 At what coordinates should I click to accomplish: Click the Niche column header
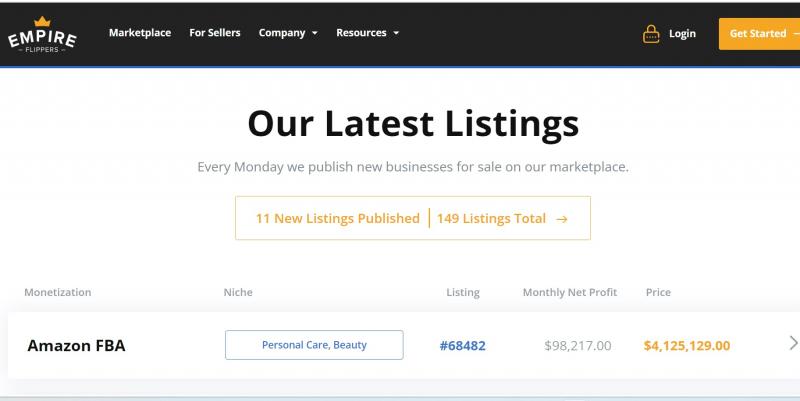tap(238, 292)
